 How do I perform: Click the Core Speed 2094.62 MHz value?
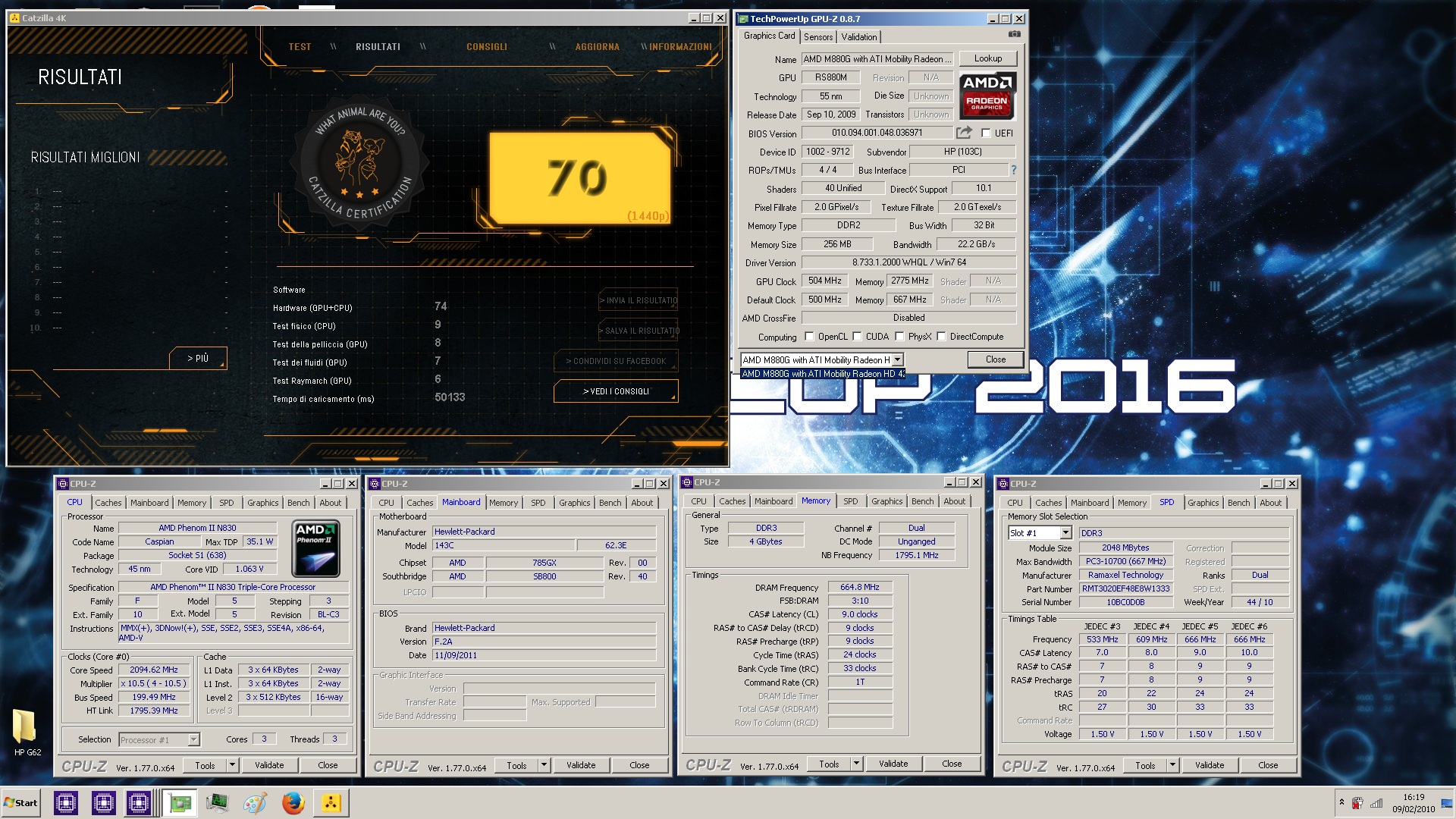pyautogui.click(x=154, y=670)
